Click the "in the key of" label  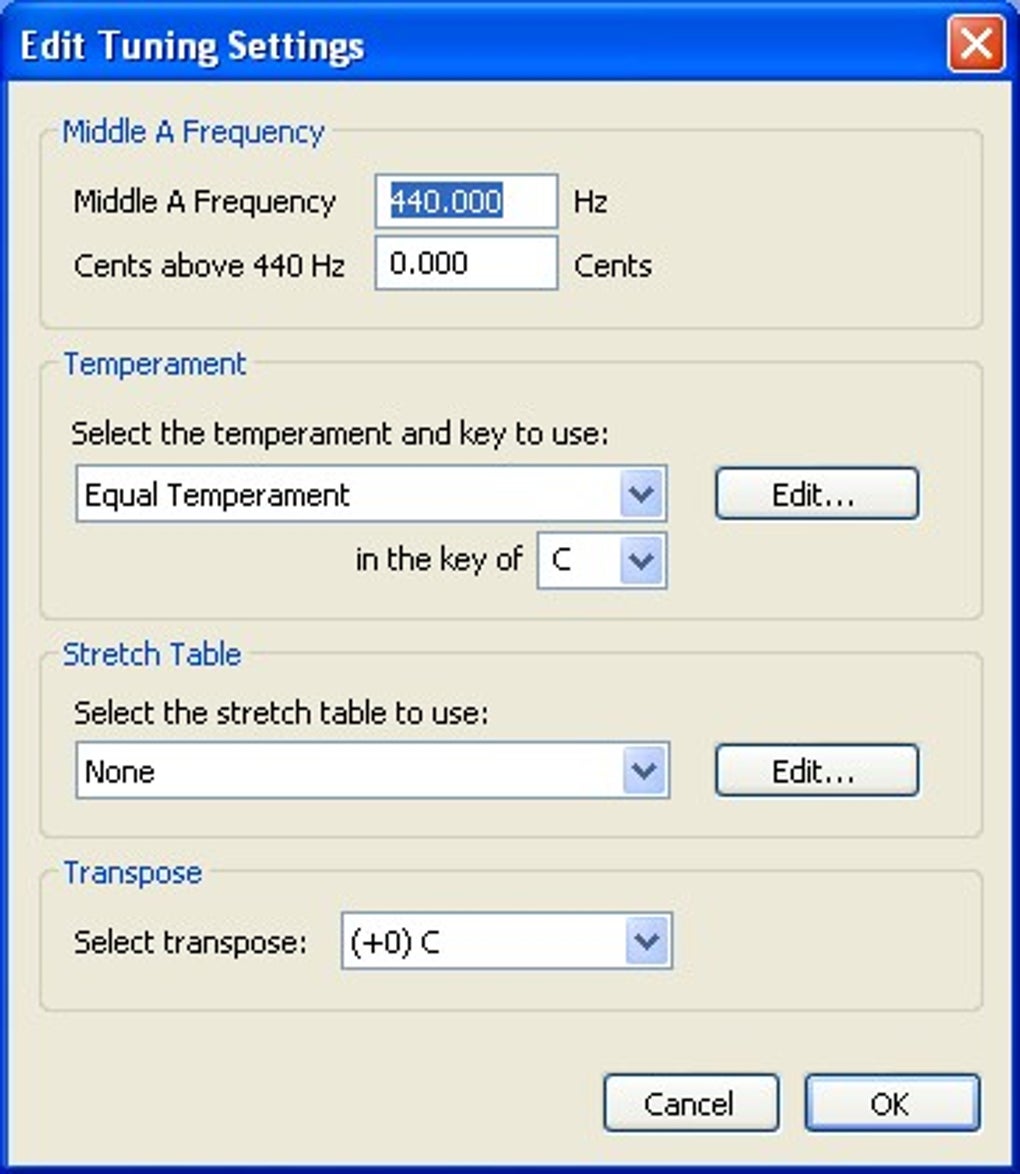(439, 560)
